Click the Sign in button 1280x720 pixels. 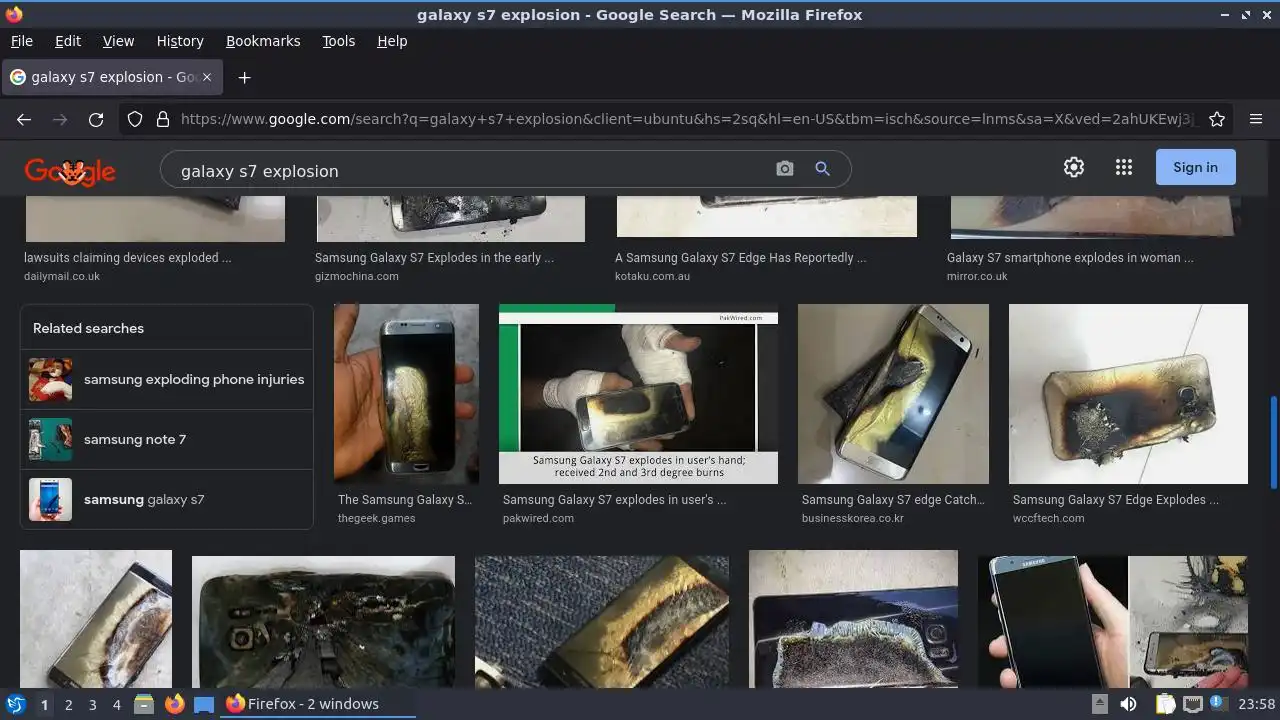pyautogui.click(x=1196, y=167)
